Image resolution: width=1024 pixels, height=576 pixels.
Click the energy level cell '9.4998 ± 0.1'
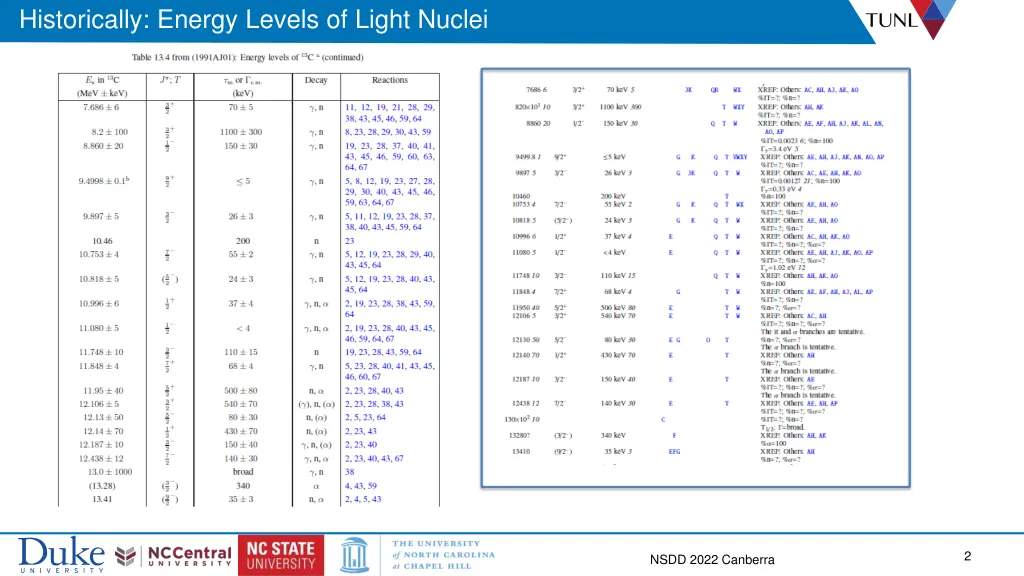[x=104, y=181]
